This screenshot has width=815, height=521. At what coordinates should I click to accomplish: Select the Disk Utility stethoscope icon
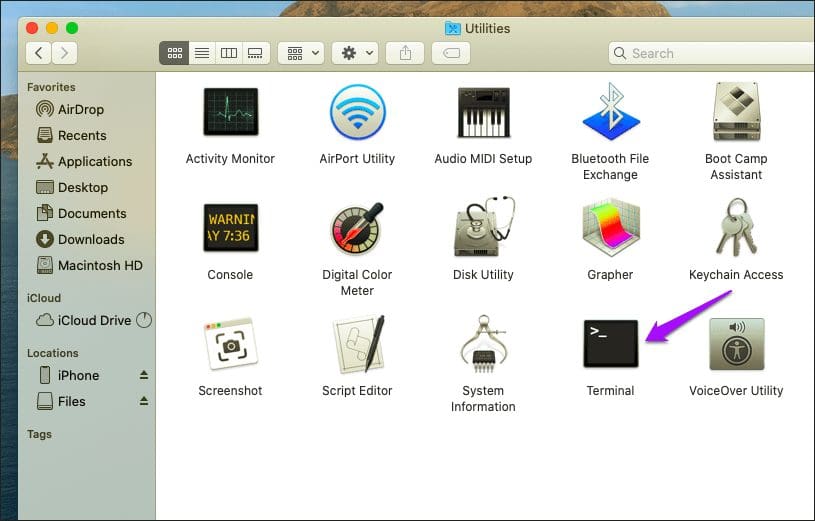pos(483,226)
